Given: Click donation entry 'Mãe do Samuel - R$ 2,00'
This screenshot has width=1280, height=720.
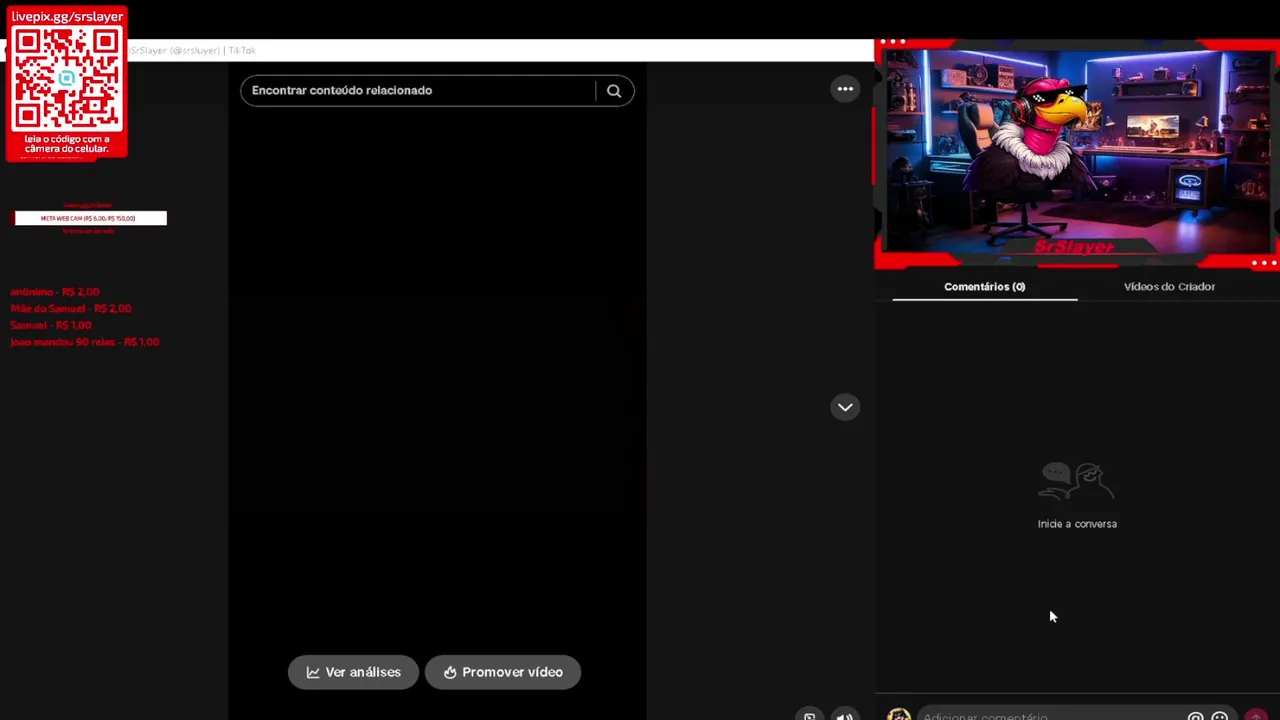Looking at the screenshot, I should click(71, 309).
